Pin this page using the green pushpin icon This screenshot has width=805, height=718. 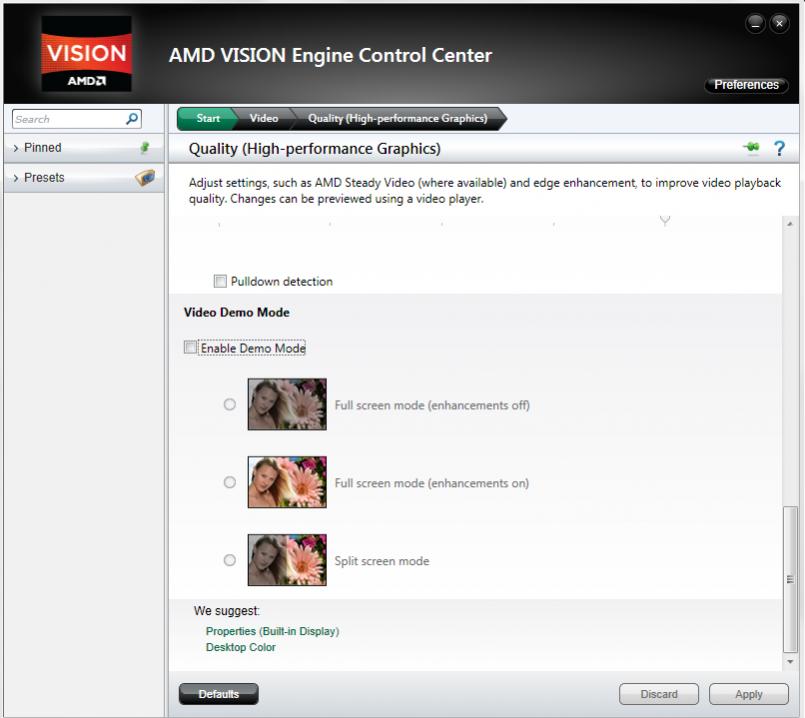[x=751, y=149]
